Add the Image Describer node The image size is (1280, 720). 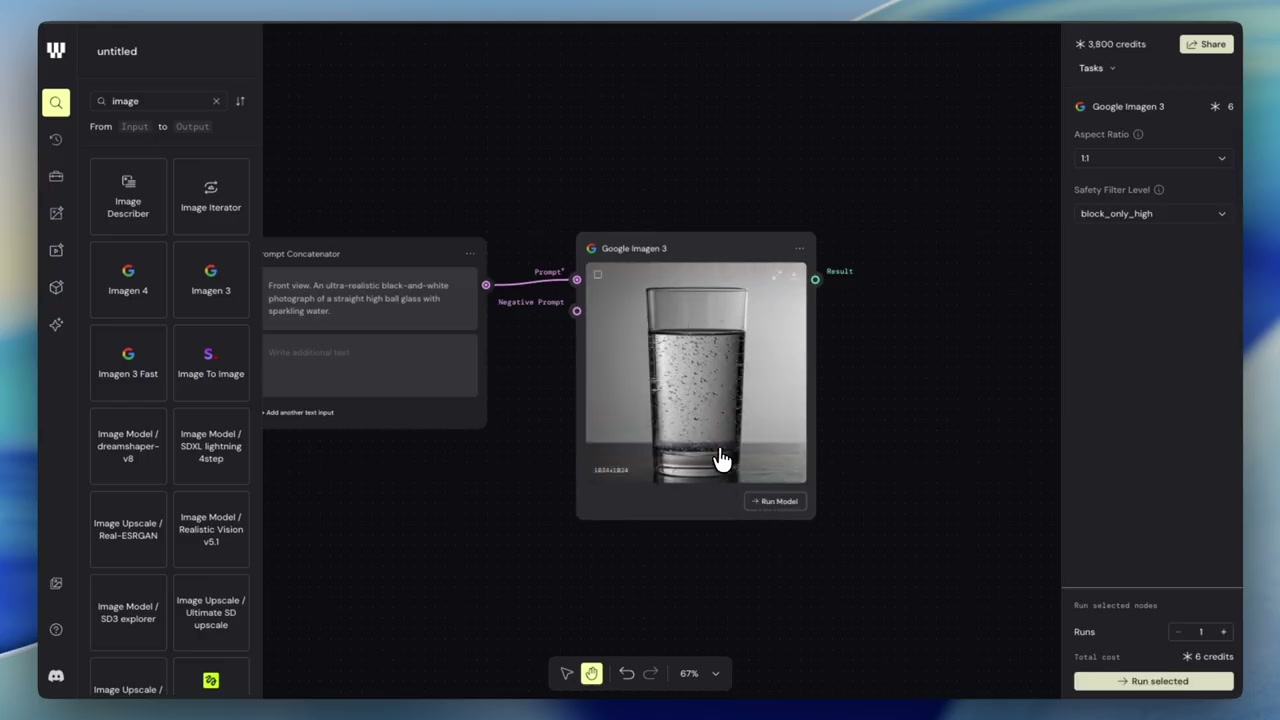(x=128, y=196)
